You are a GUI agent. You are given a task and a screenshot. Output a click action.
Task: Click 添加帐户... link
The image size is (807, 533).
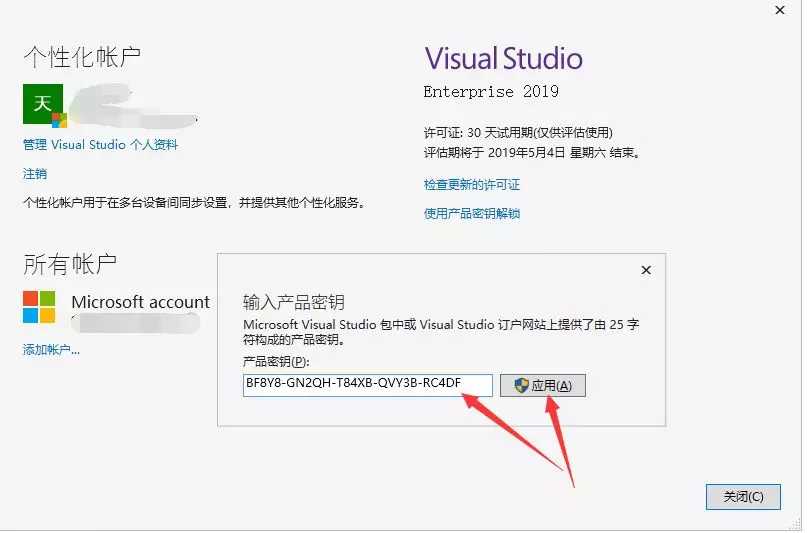tap(51, 350)
